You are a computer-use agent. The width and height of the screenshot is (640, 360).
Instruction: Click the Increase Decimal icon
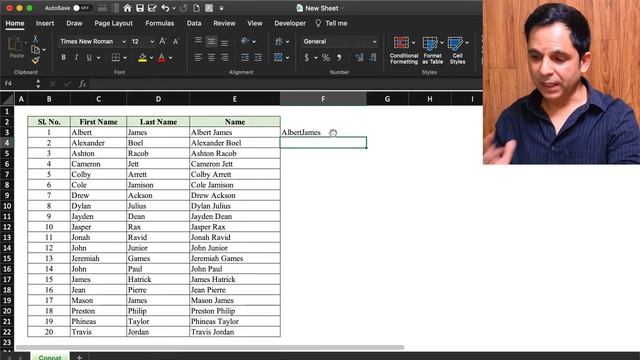click(359, 58)
